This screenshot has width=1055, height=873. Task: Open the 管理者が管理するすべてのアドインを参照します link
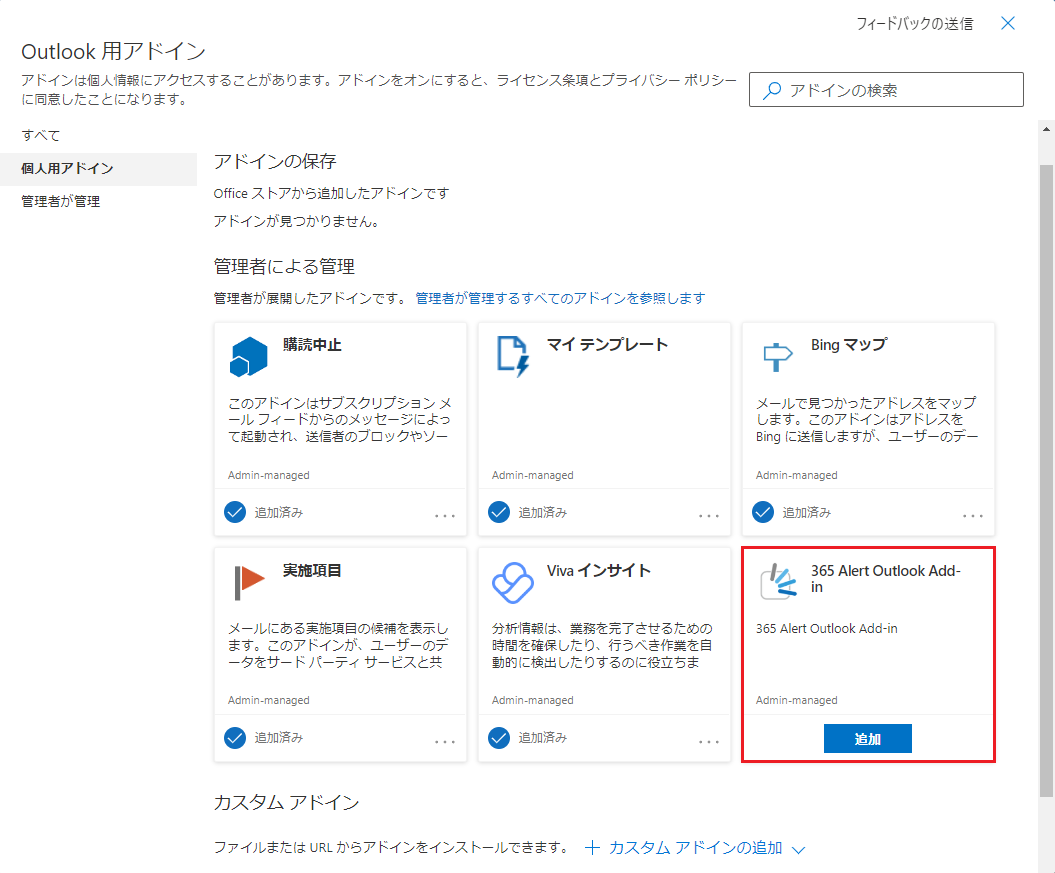560,298
